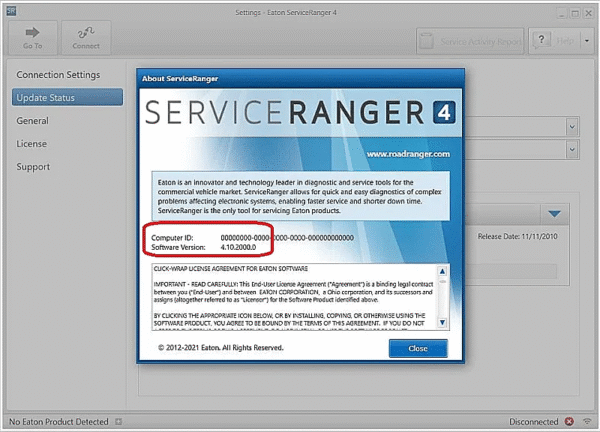Click the No Eaton Product Detected status
The height and width of the screenshot is (432, 600).
(x=59, y=422)
